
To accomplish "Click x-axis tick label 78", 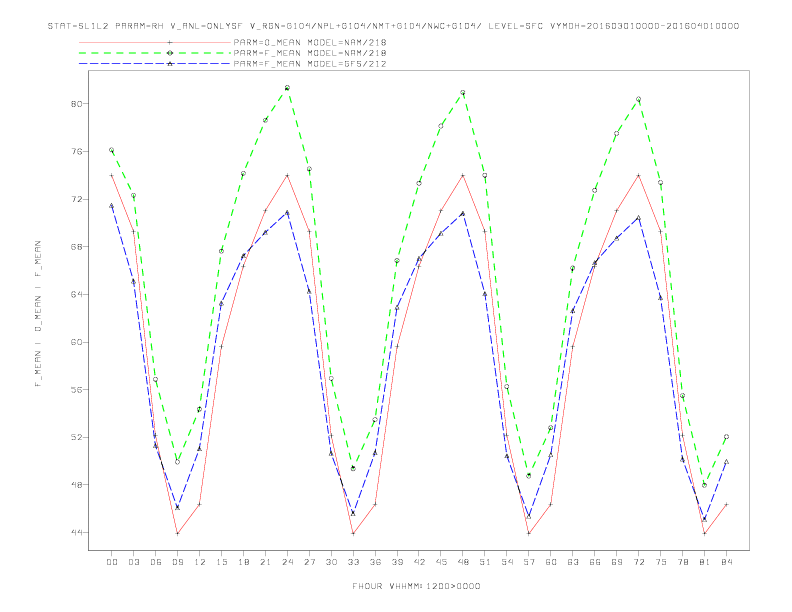I will click(x=682, y=562).
